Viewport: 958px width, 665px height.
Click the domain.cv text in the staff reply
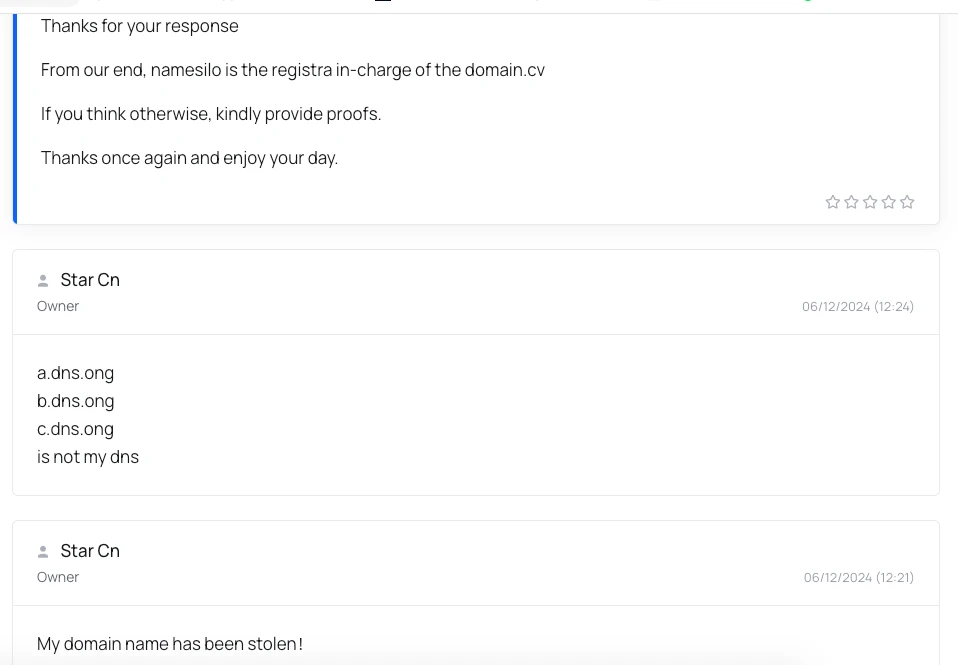click(x=504, y=70)
